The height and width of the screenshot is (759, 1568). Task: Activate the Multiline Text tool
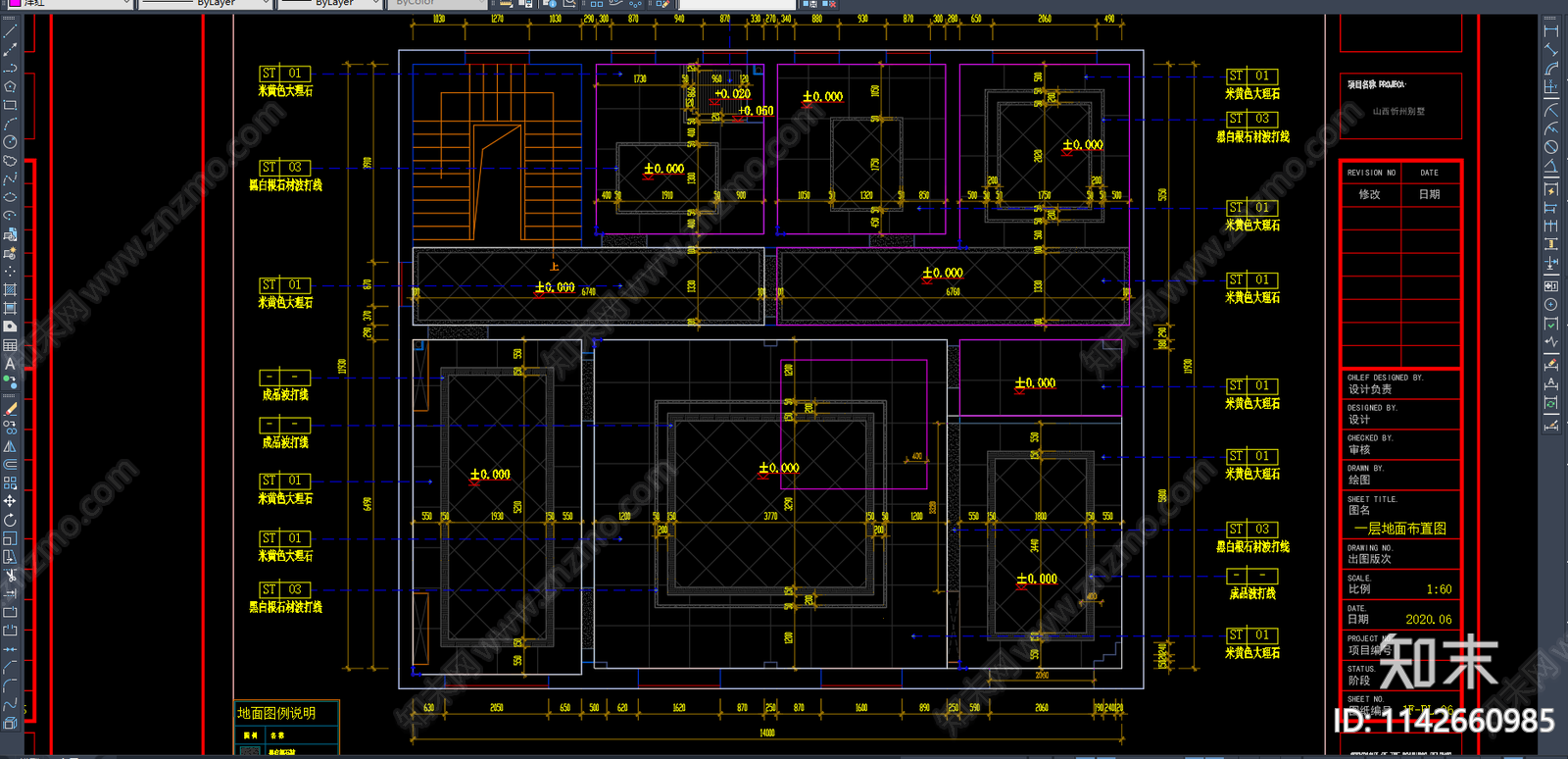pyautogui.click(x=10, y=364)
